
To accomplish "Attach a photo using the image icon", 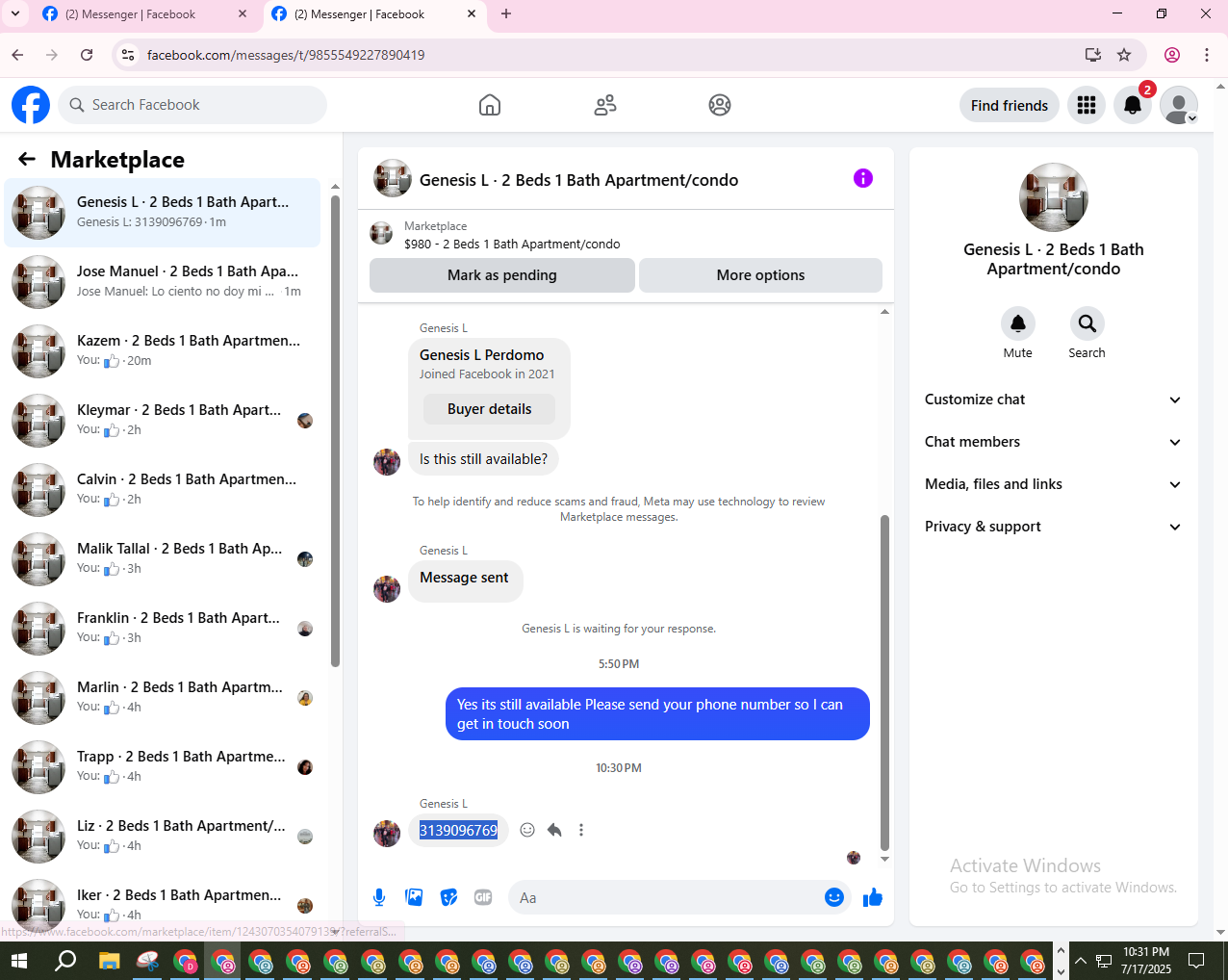I will pos(414,897).
